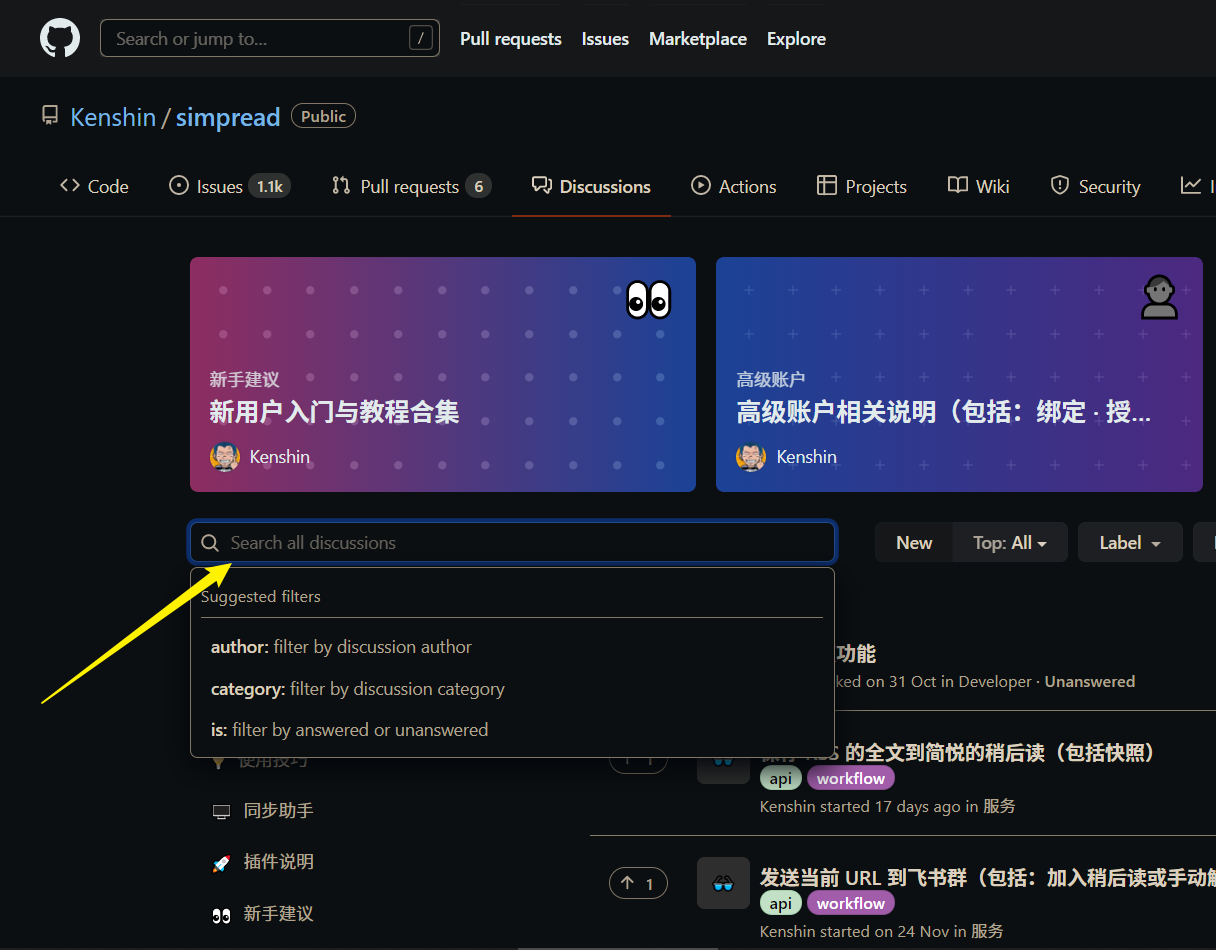Screen dimensions: 1216x950
Task: Open the Code tab
Action: (95, 186)
